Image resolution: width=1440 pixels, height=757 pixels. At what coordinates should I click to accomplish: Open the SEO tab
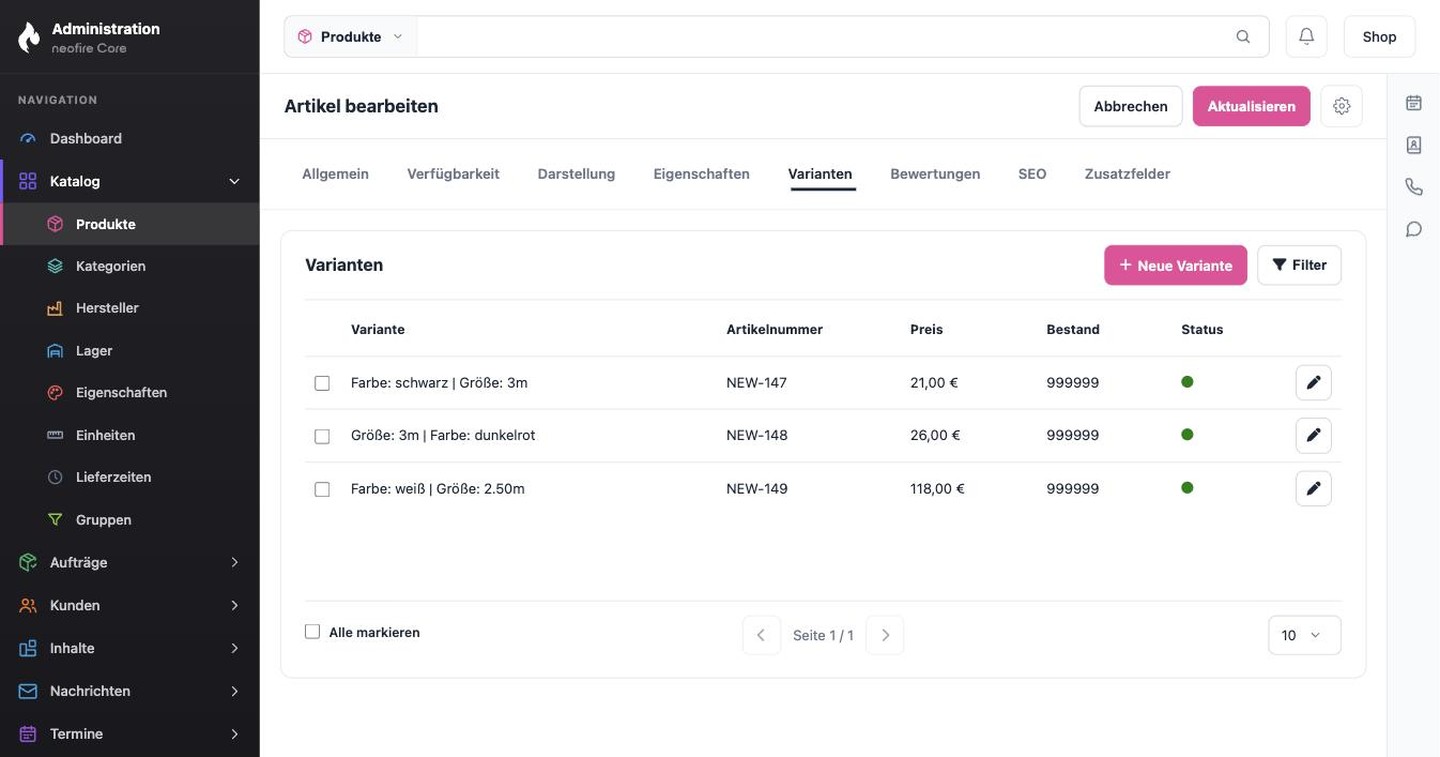pos(1032,174)
